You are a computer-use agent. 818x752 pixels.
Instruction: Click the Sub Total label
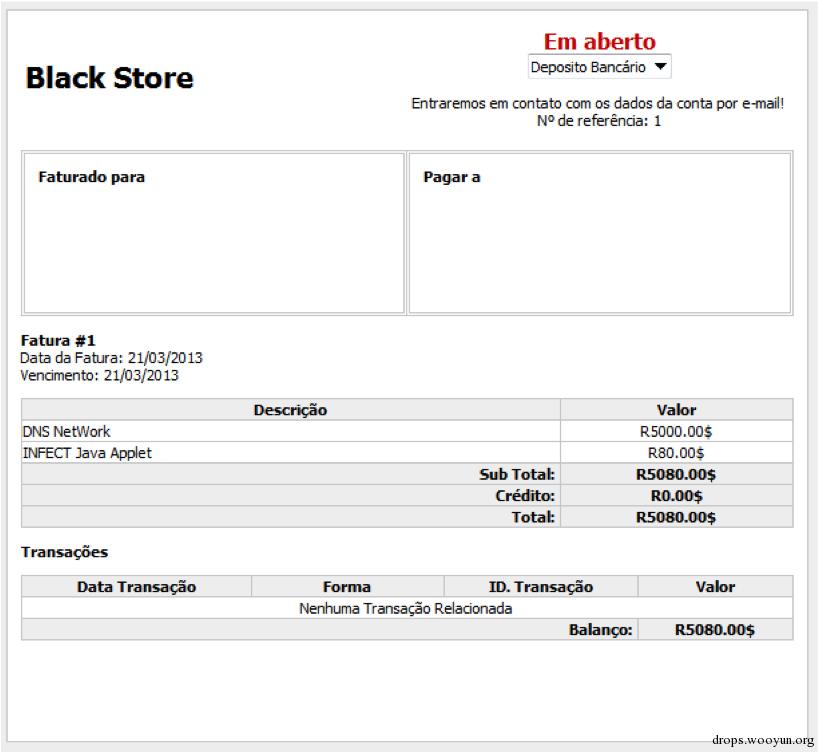click(x=517, y=475)
